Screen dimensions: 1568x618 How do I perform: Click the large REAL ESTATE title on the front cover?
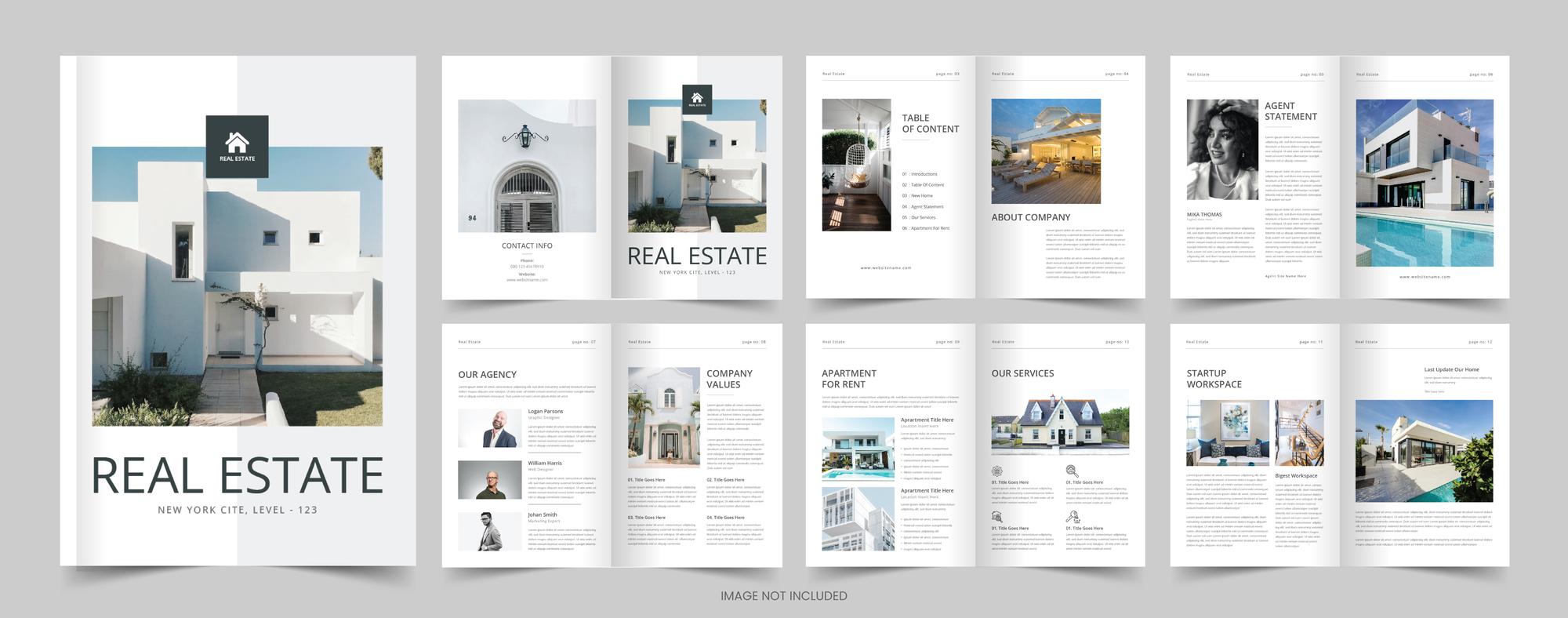pos(237,475)
